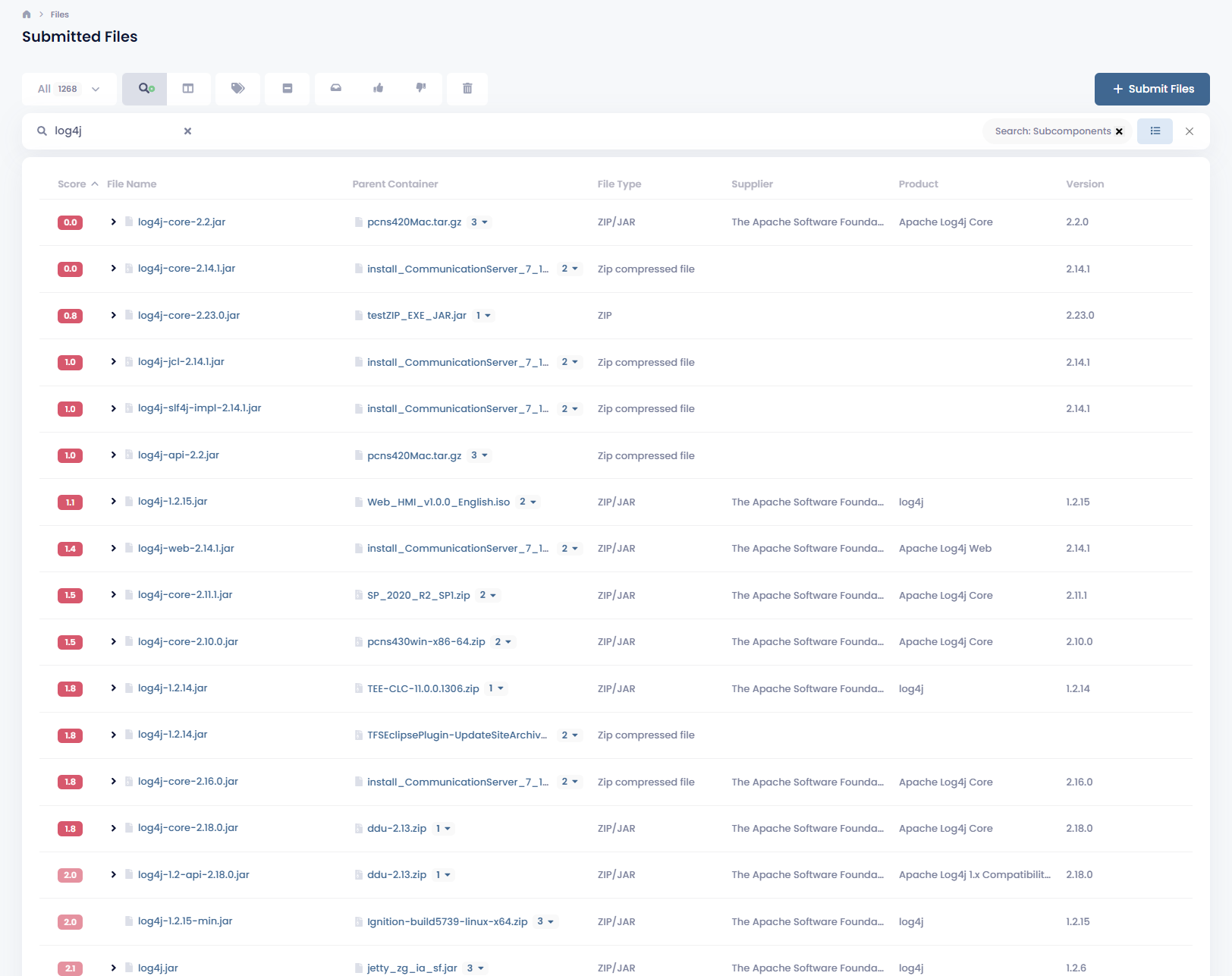Open container count dropdown for pcns430win-x86-64.zip
The height and width of the screenshot is (976, 1232).
503,642
